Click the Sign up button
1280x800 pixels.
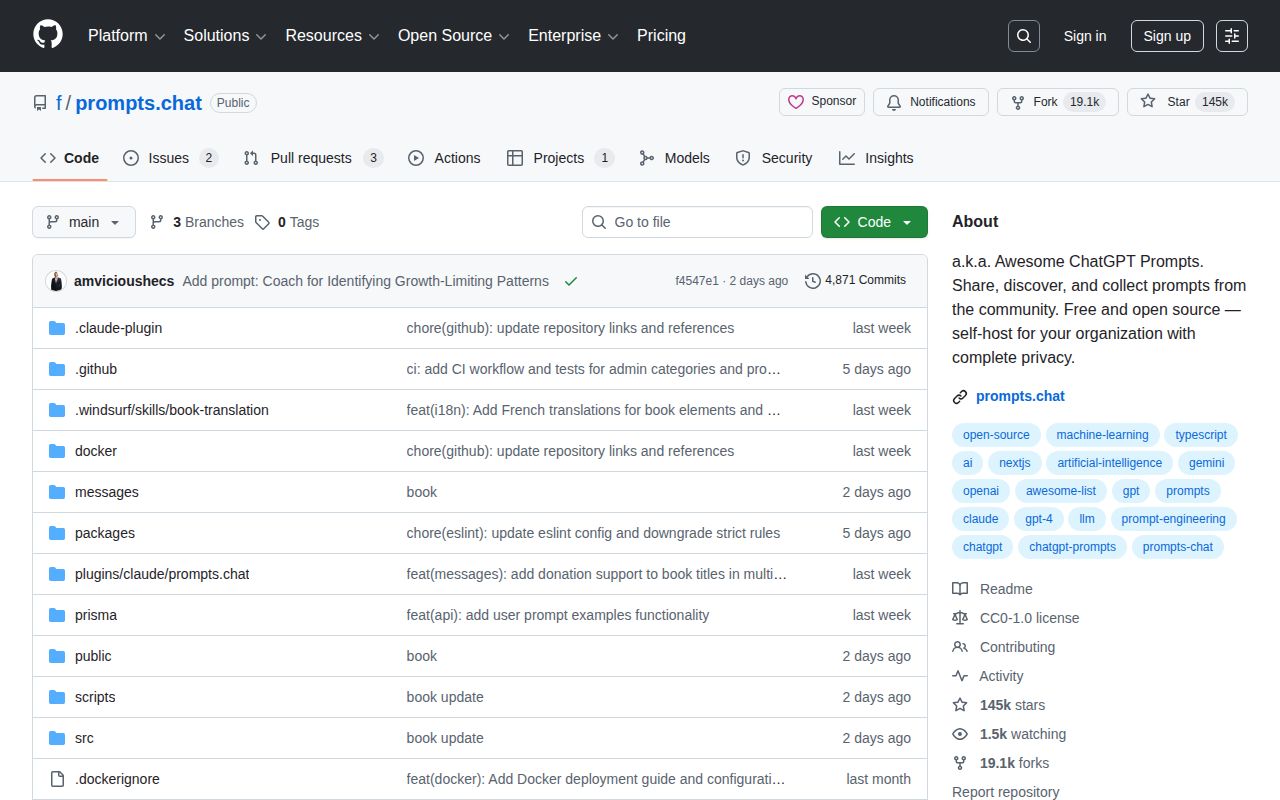point(1167,36)
